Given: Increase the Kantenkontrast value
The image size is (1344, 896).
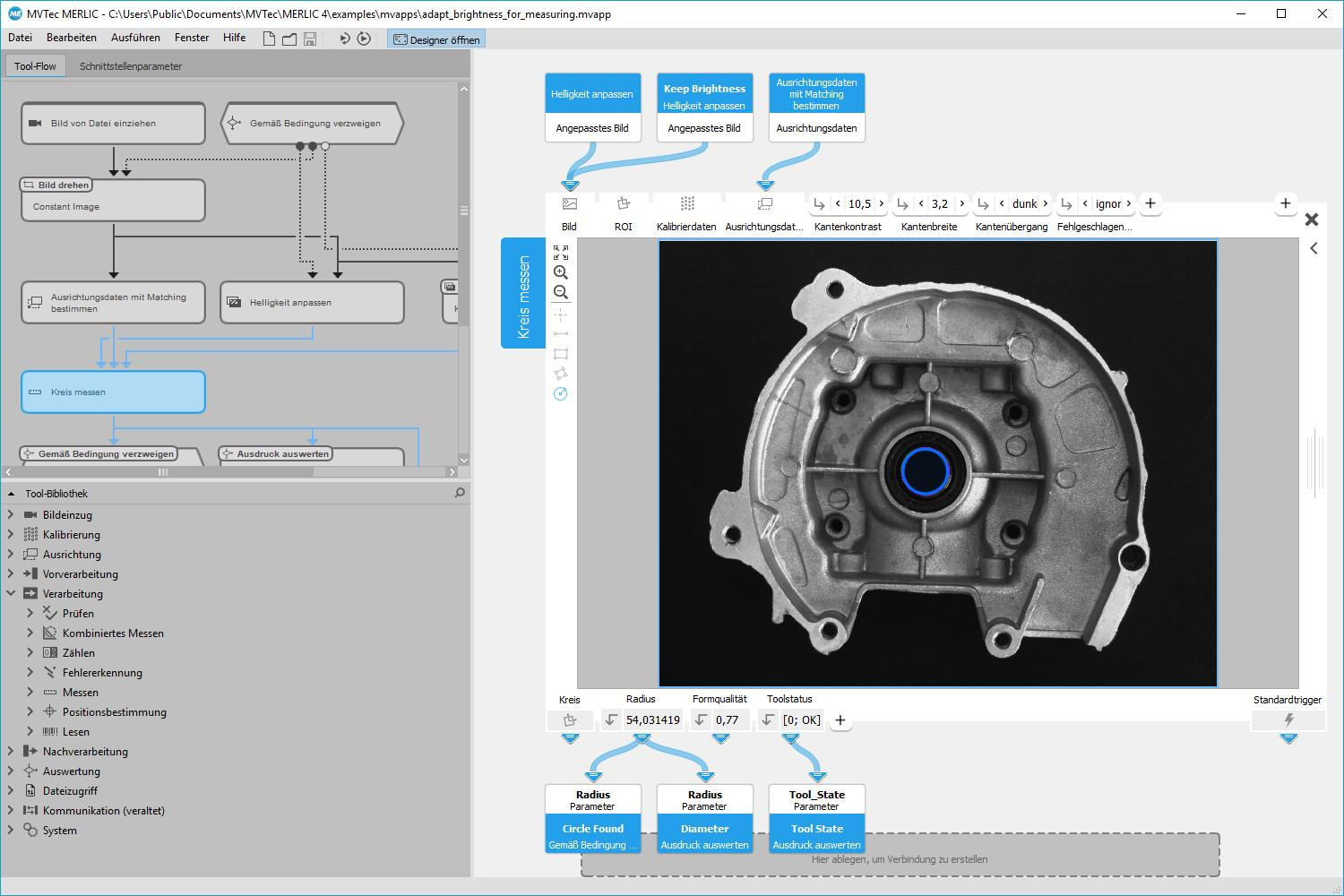Looking at the screenshot, I should click(881, 203).
